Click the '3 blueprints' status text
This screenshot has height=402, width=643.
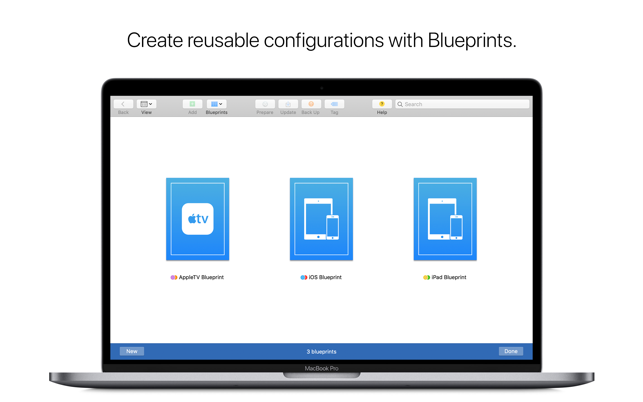[322, 352]
